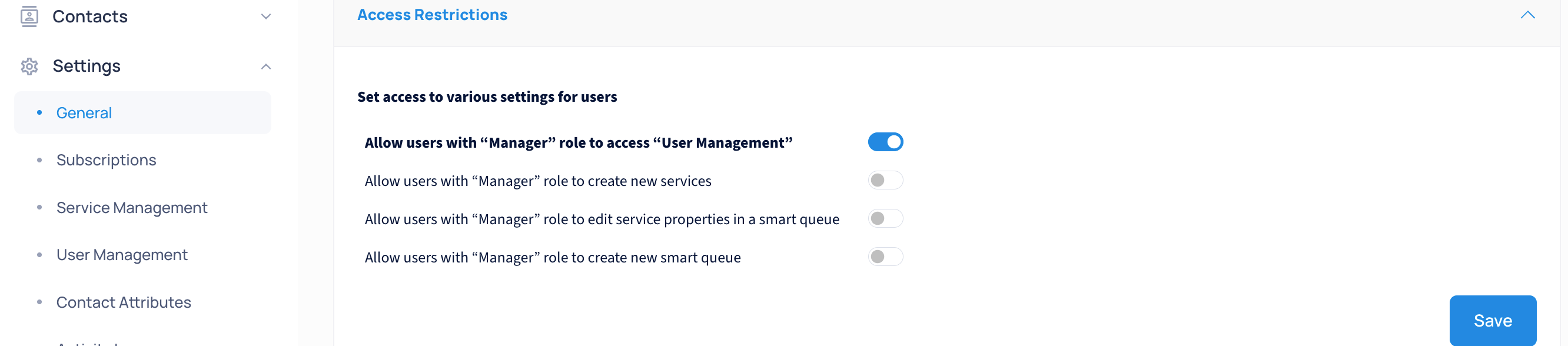Image resolution: width=1568 pixels, height=346 pixels.
Task: Click the bullet dot next to General
Action: coord(39,112)
